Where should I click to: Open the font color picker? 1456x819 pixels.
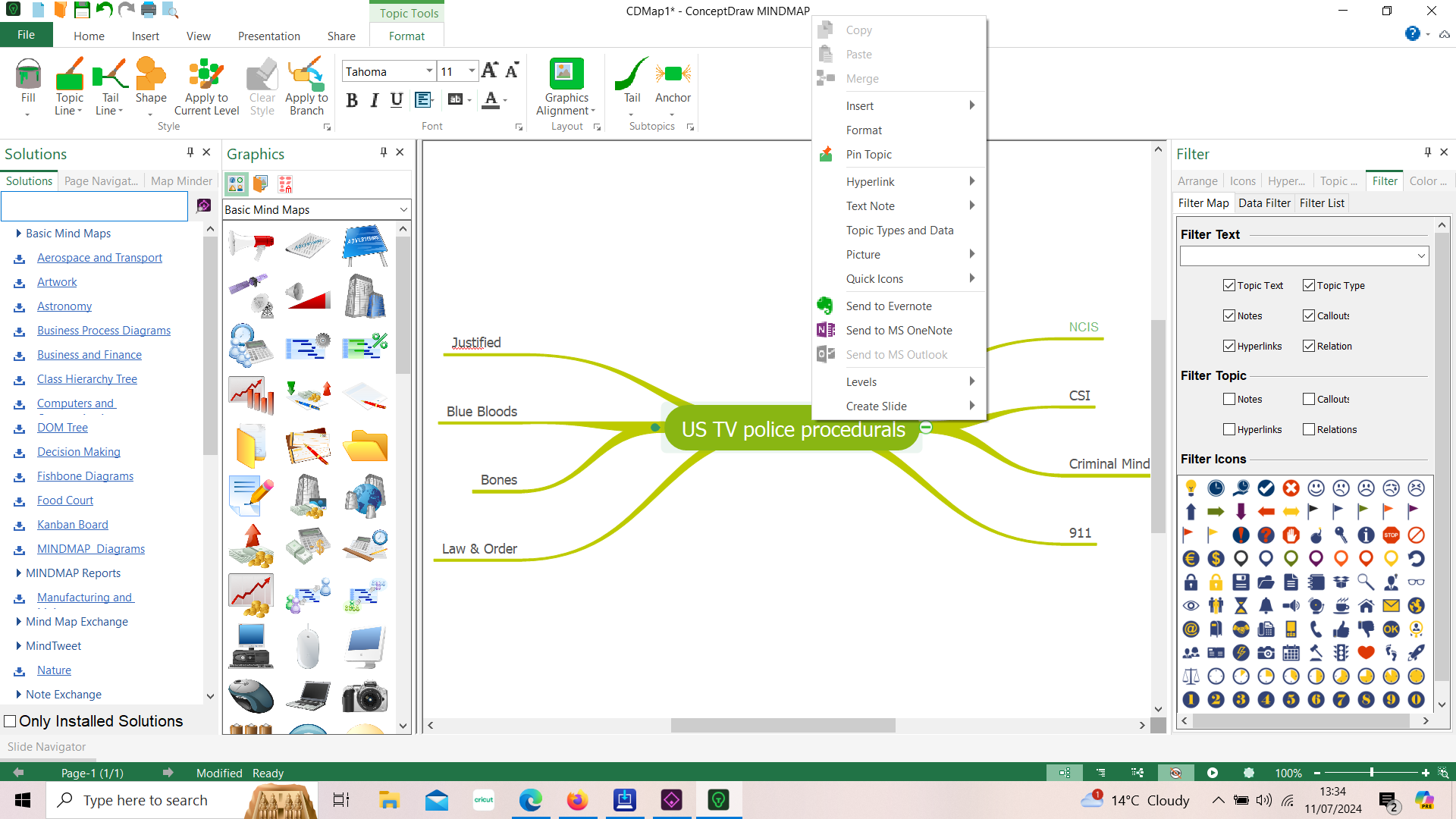[503, 99]
